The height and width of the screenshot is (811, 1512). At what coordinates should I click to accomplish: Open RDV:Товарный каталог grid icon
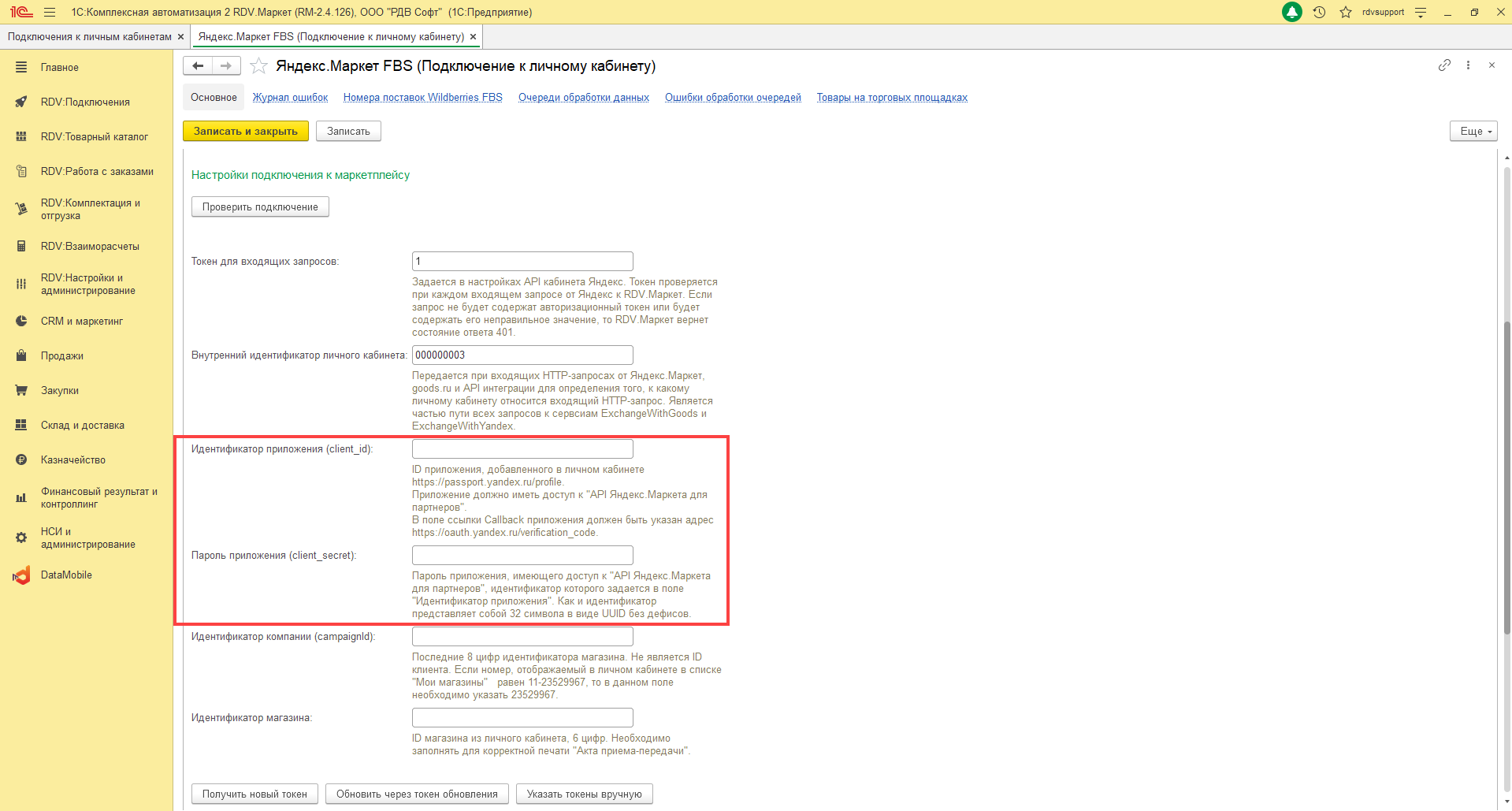coord(21,137)
